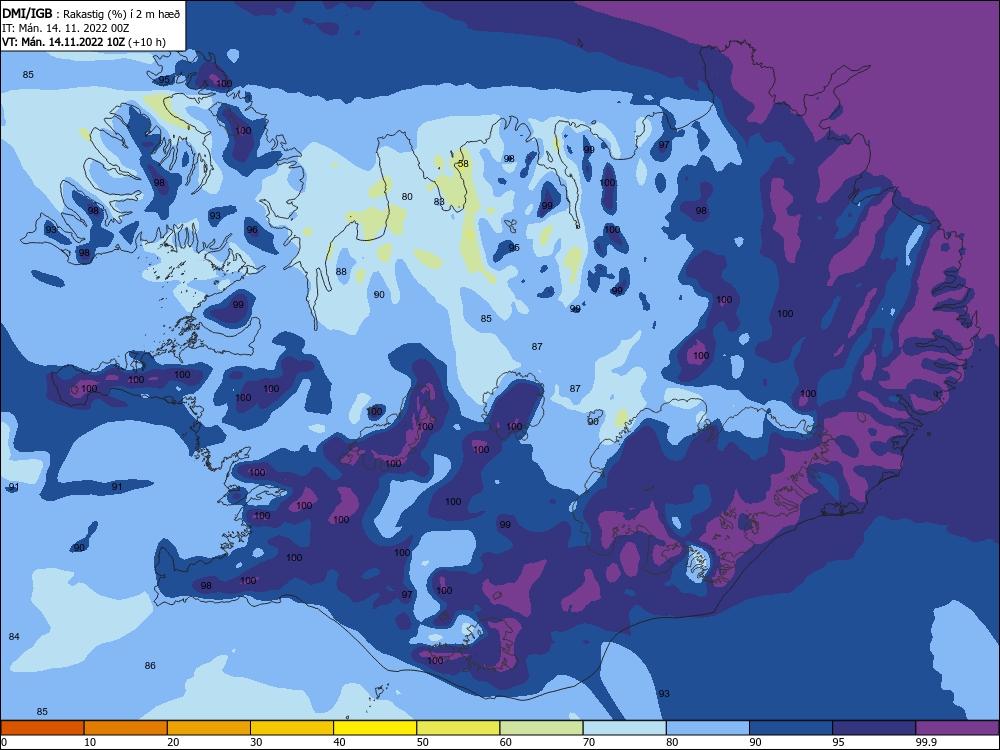Click the valid time line 'VT: Mán. 14.11.2022 10Z'
1000x750 pixels.
click(x=63, y=42)
